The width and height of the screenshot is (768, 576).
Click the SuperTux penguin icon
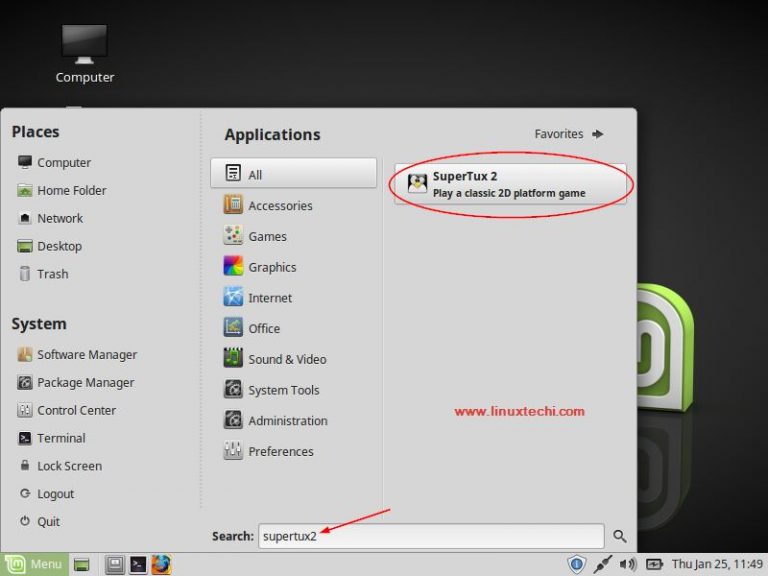(417, 184)
